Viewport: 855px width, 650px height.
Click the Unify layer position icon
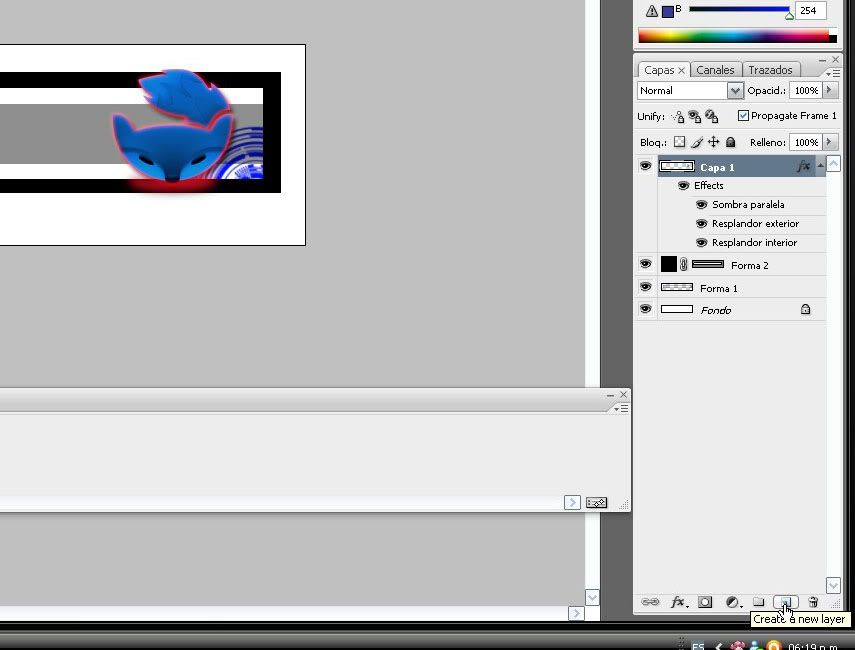(678, 116)
